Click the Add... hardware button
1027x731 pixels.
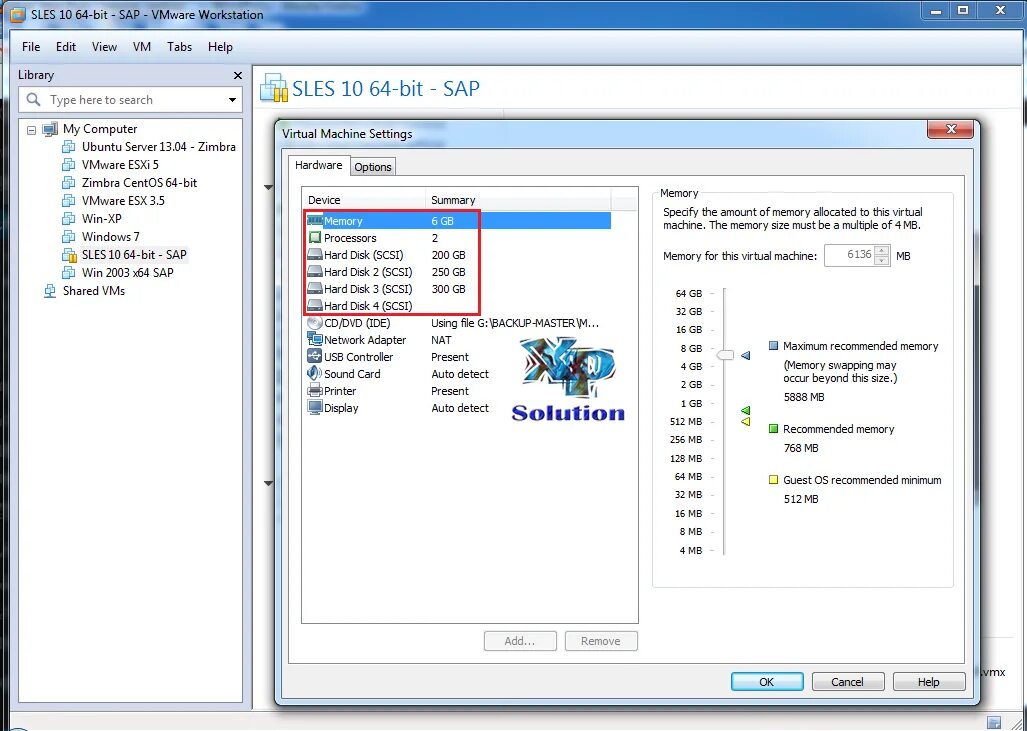pos(520,641)
